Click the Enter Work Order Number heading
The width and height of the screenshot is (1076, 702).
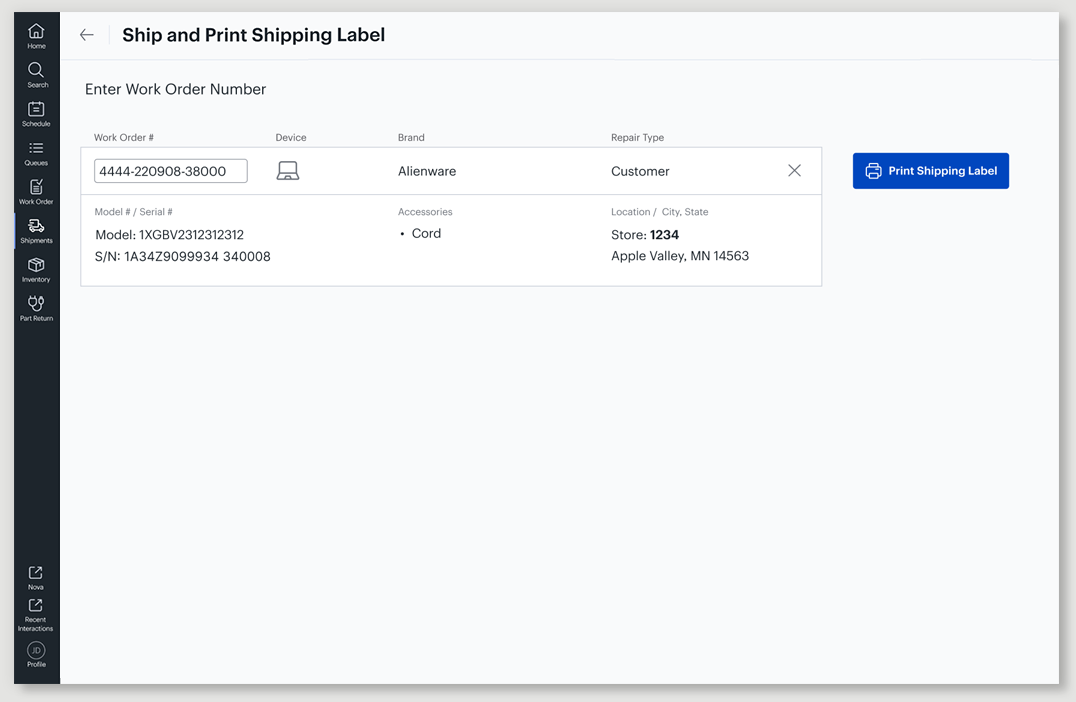coord(176,89)
